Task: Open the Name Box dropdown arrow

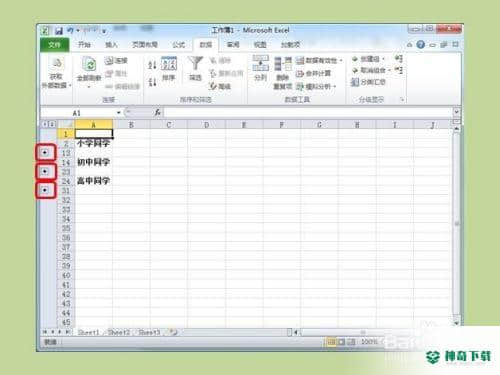Action: (118, 113)
